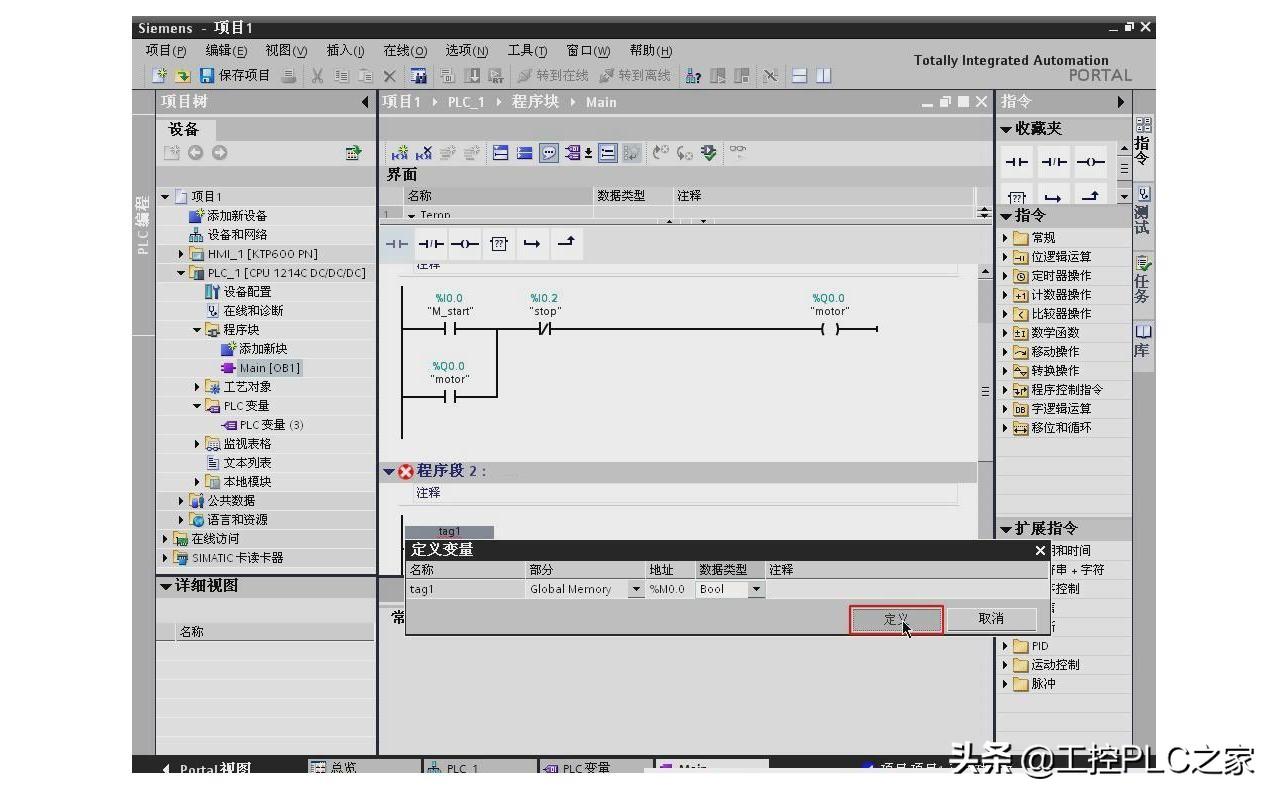Open the 插入 (Insert) menu
Screen dimensions: 1280x800
click(x=346, y=51)
